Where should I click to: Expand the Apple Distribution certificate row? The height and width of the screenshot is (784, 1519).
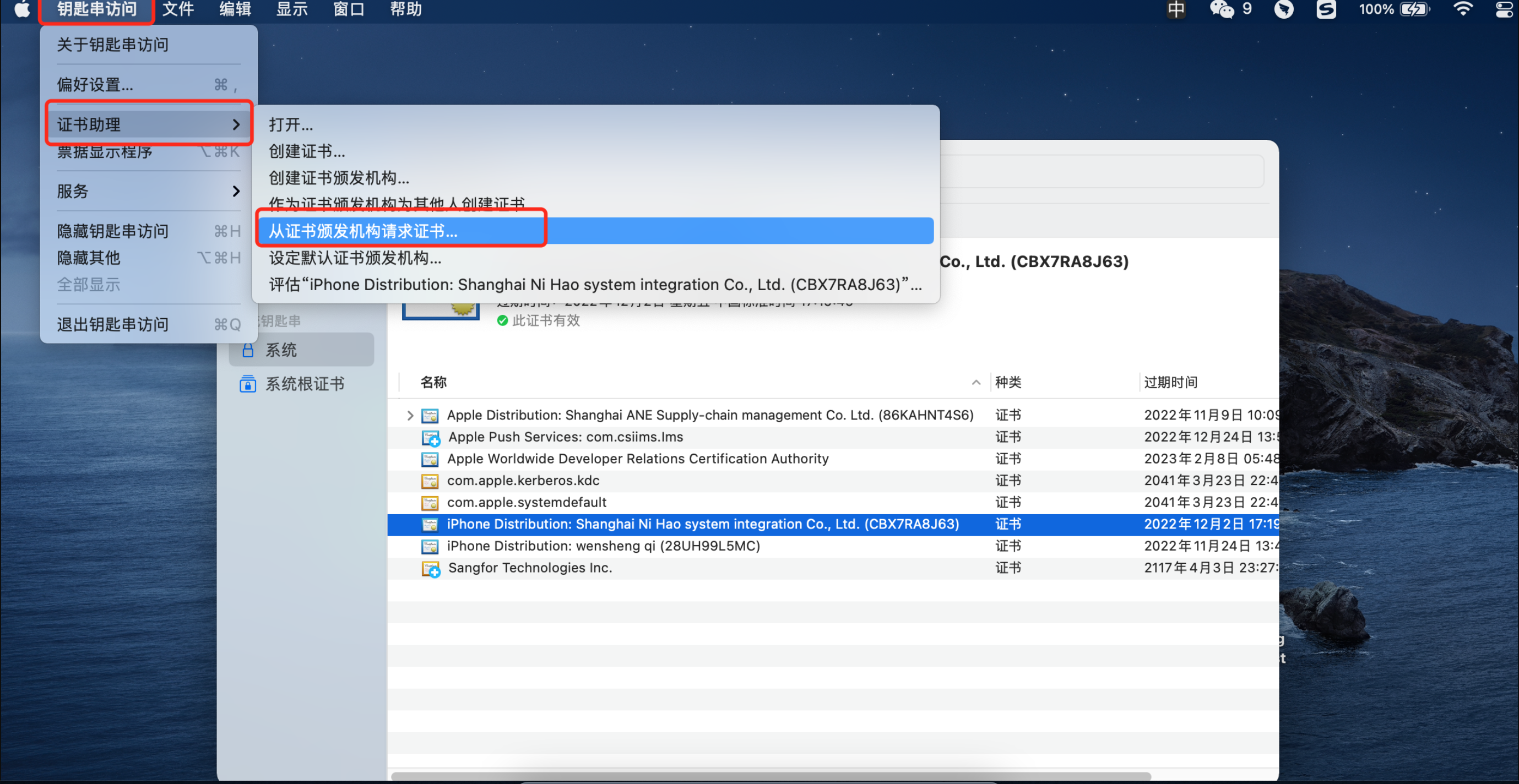point(410,416)
